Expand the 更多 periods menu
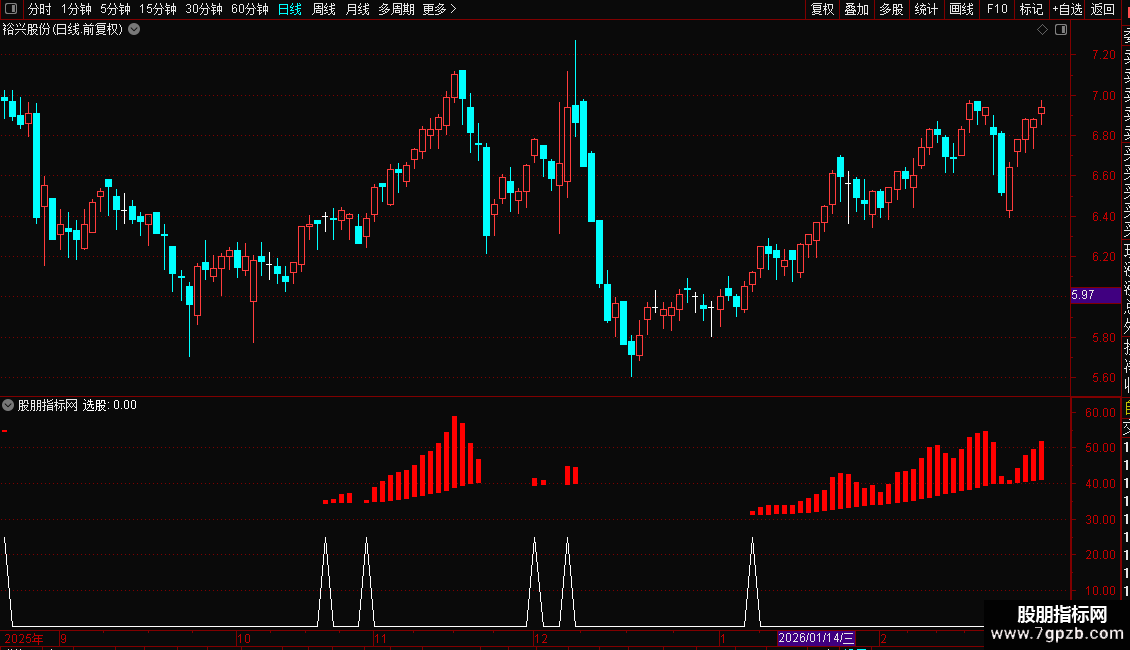The height and width of the screenshot is (650, 1130). coord(440,9)
